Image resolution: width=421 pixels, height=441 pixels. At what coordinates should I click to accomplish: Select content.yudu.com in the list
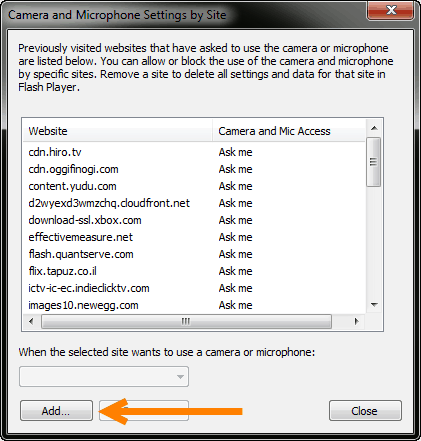pyautogui.click(x=194, y=186)
